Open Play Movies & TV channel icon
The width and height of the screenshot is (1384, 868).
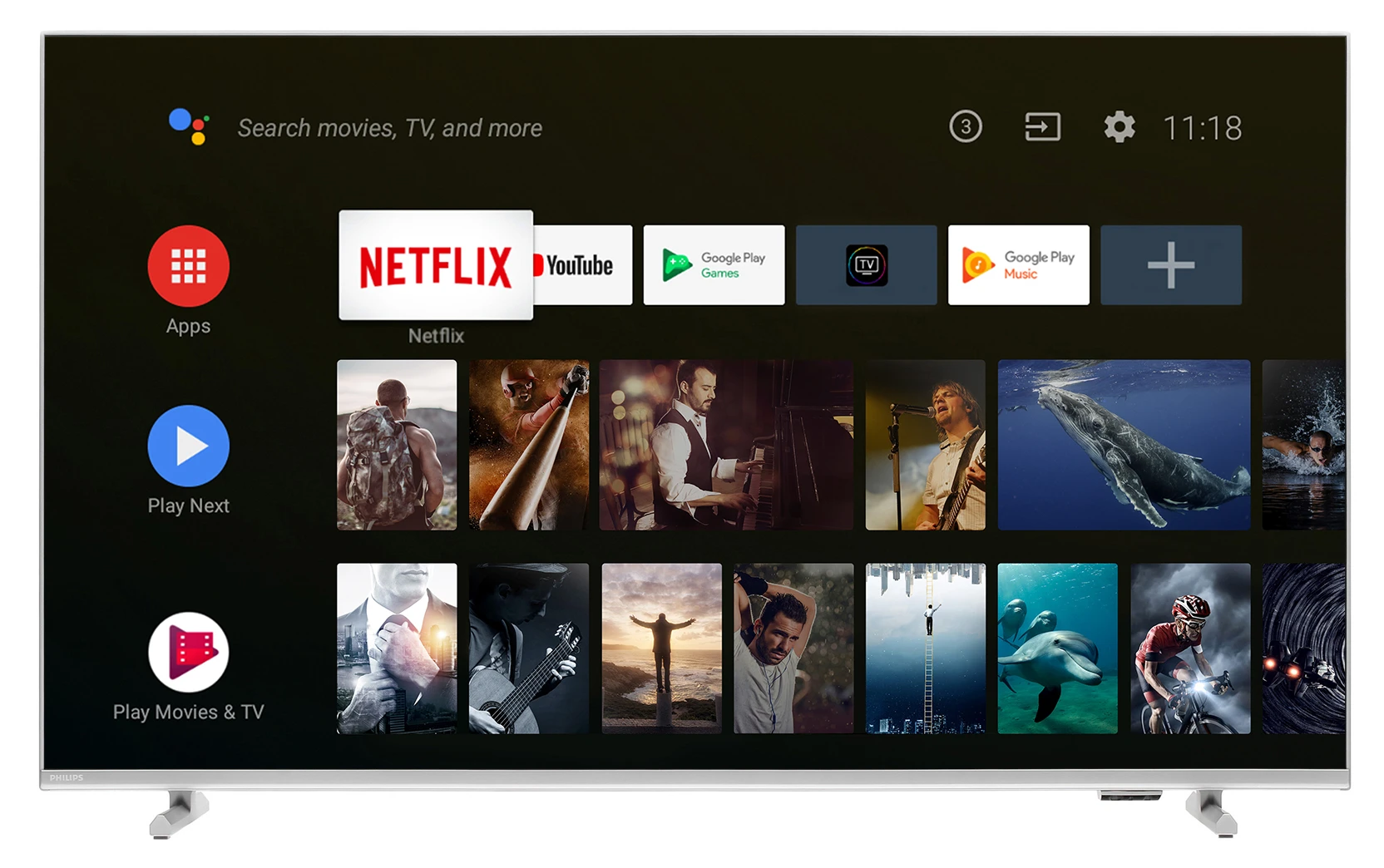coord(188,653)
